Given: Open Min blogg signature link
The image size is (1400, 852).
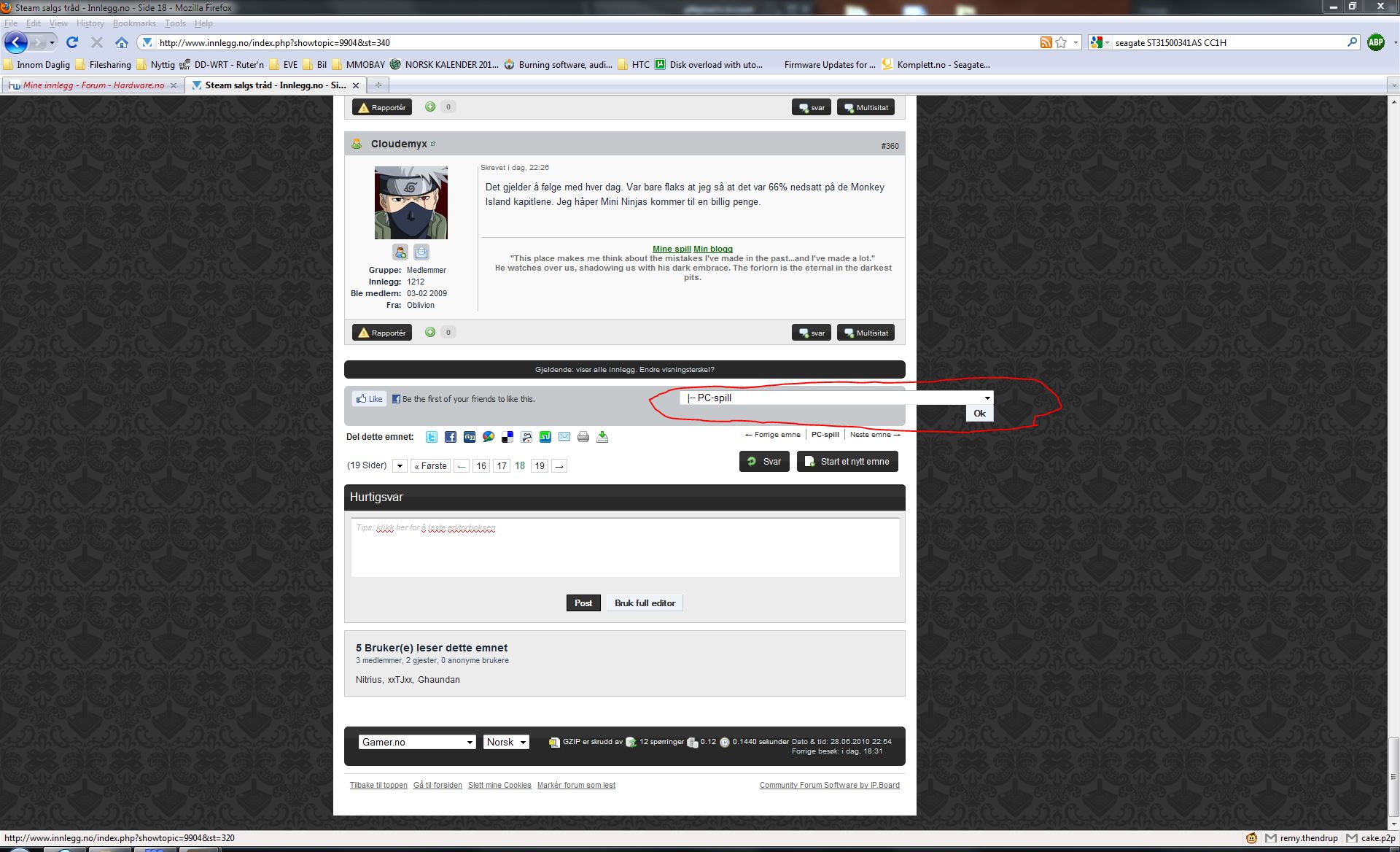Looking at the screenshot, I should pos(713,249).
